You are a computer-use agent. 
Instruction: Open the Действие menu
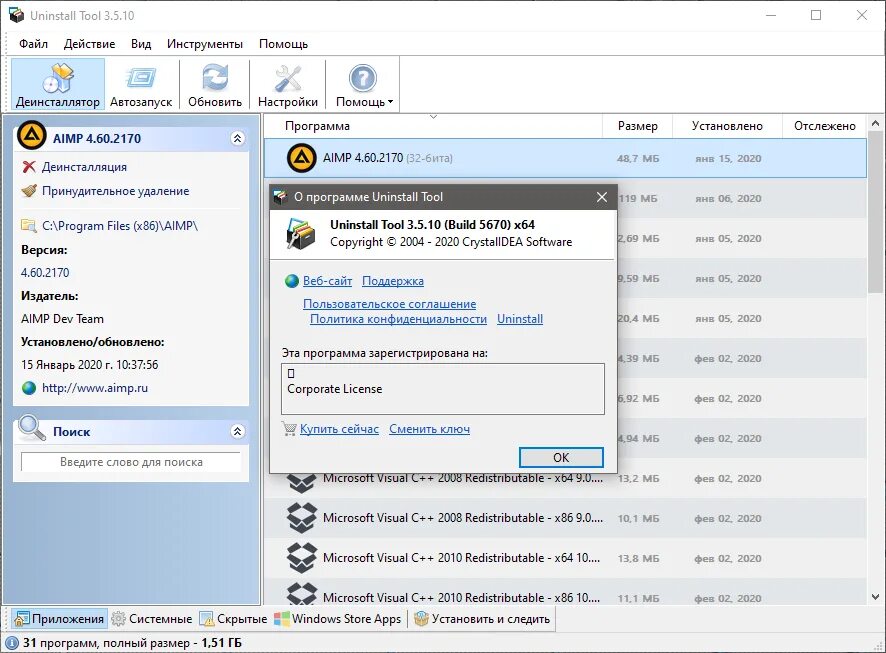(x=89, y=43)
